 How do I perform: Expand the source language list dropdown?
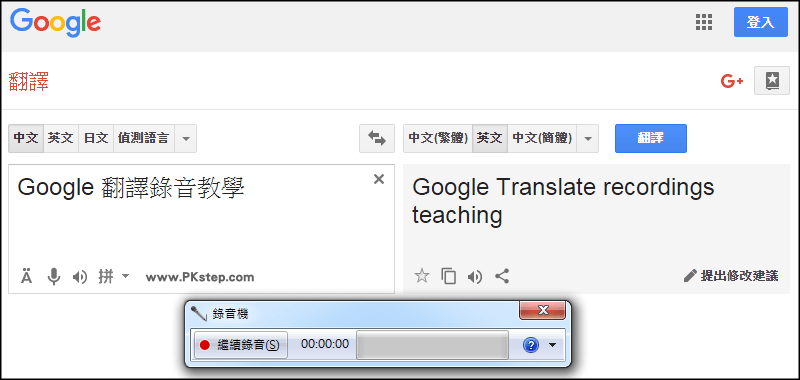tap(186, 138)
